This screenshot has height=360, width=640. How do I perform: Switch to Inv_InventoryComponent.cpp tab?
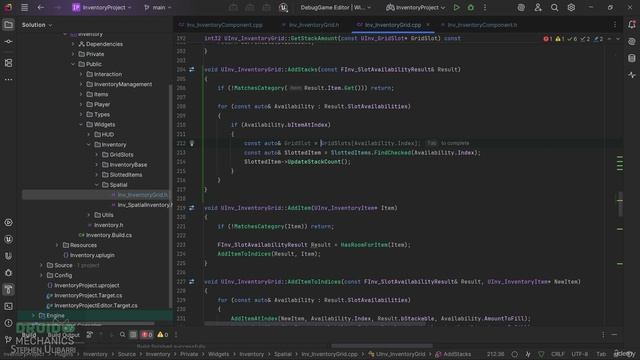pos(221,25)
